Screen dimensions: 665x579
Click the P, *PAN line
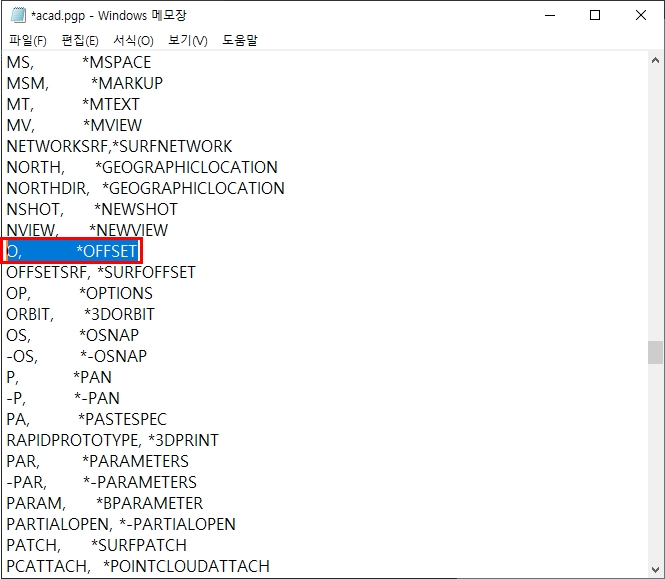[59, 377]
